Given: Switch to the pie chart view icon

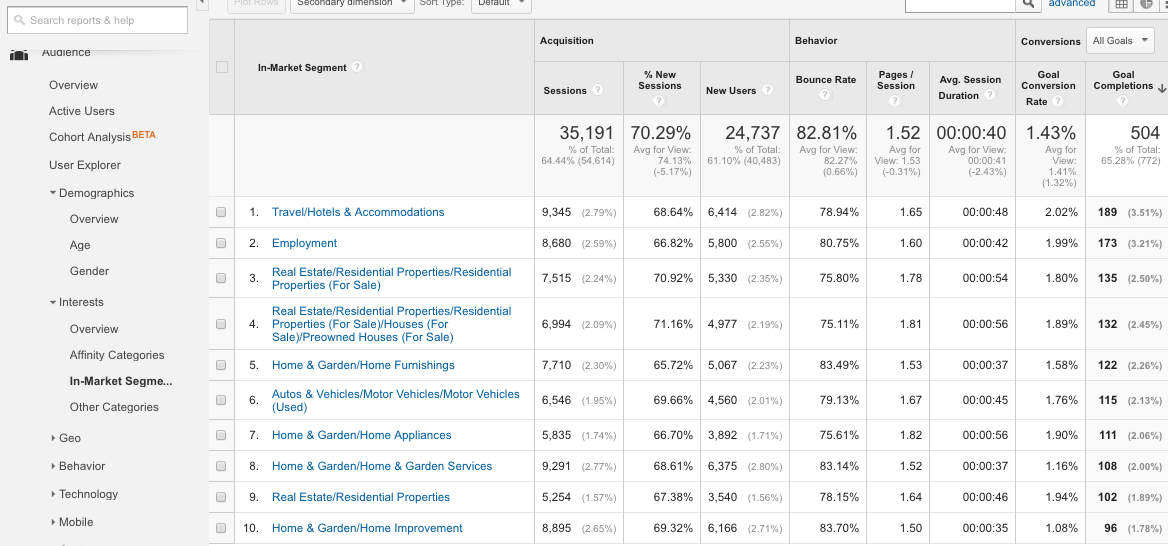Looking at the screenshot, I should (x=1147, y=5).
